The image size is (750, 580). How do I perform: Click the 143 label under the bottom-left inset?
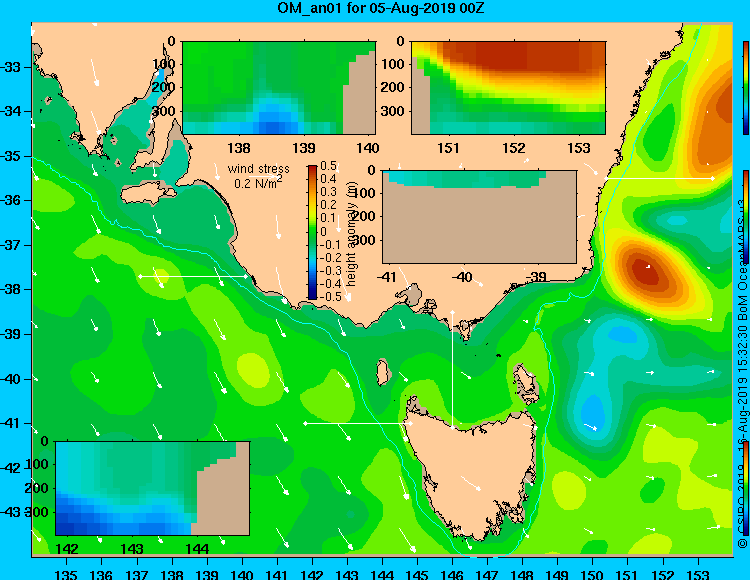point(132,549)
